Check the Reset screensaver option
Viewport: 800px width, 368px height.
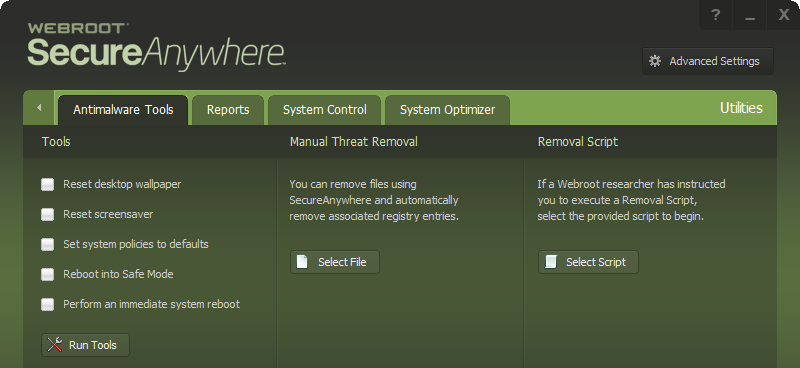pyautogui.click(x=47, y=214)
